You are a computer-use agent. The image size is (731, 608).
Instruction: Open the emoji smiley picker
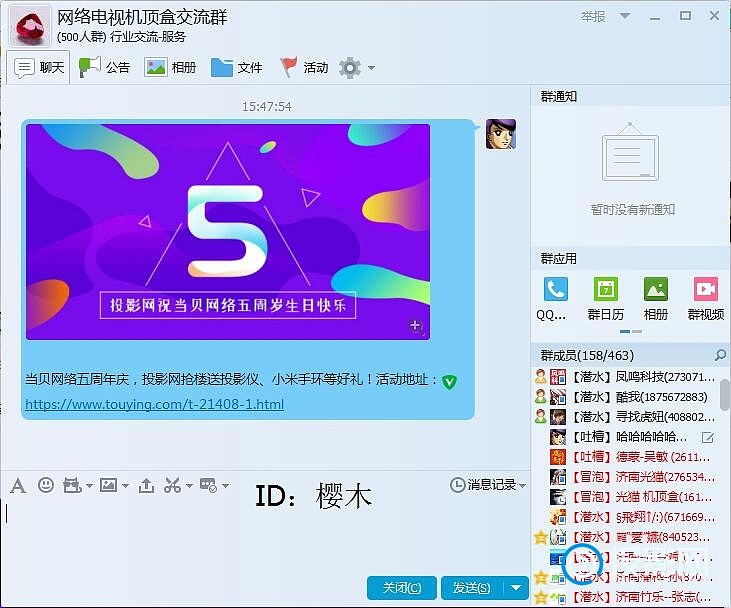click(45, 485)
